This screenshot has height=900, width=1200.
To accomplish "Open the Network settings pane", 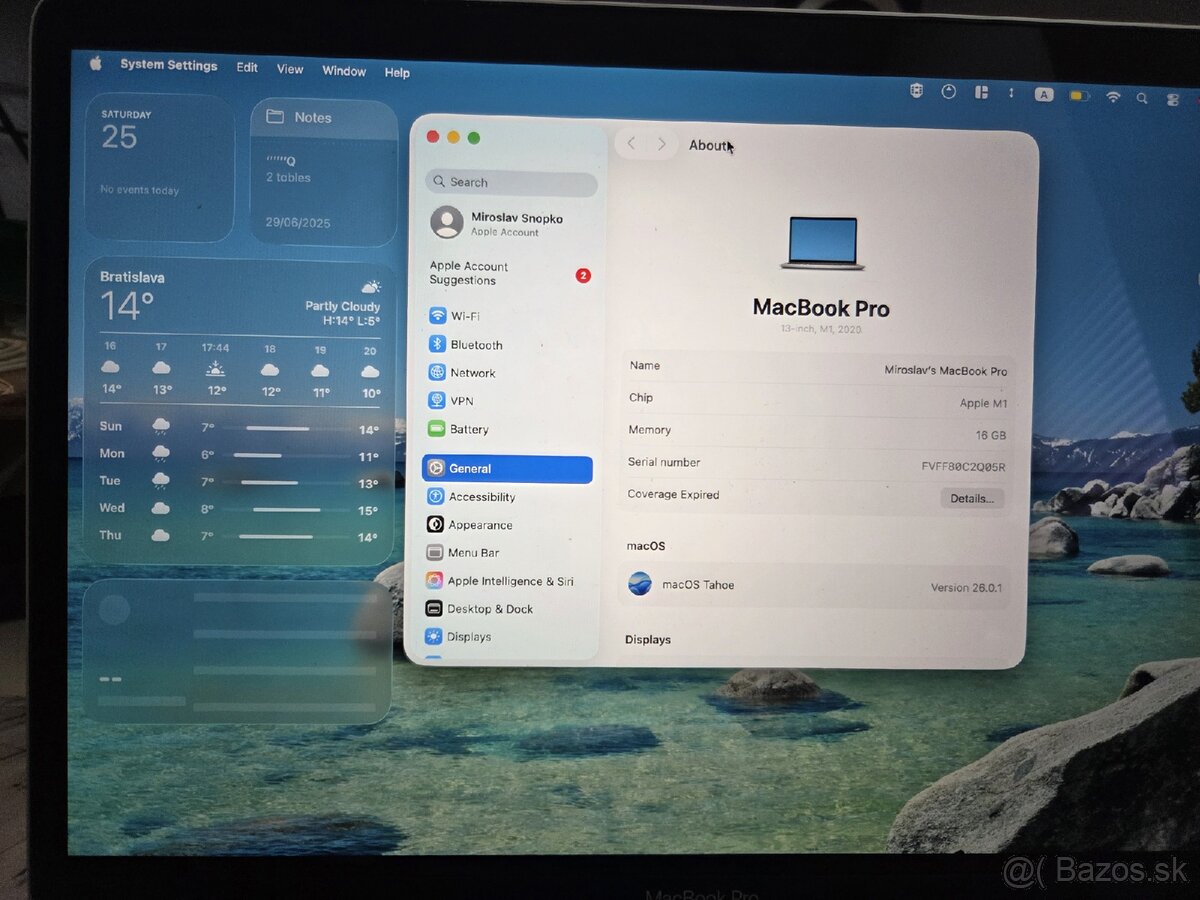I will pyautogui.click(x=472, y=373).
